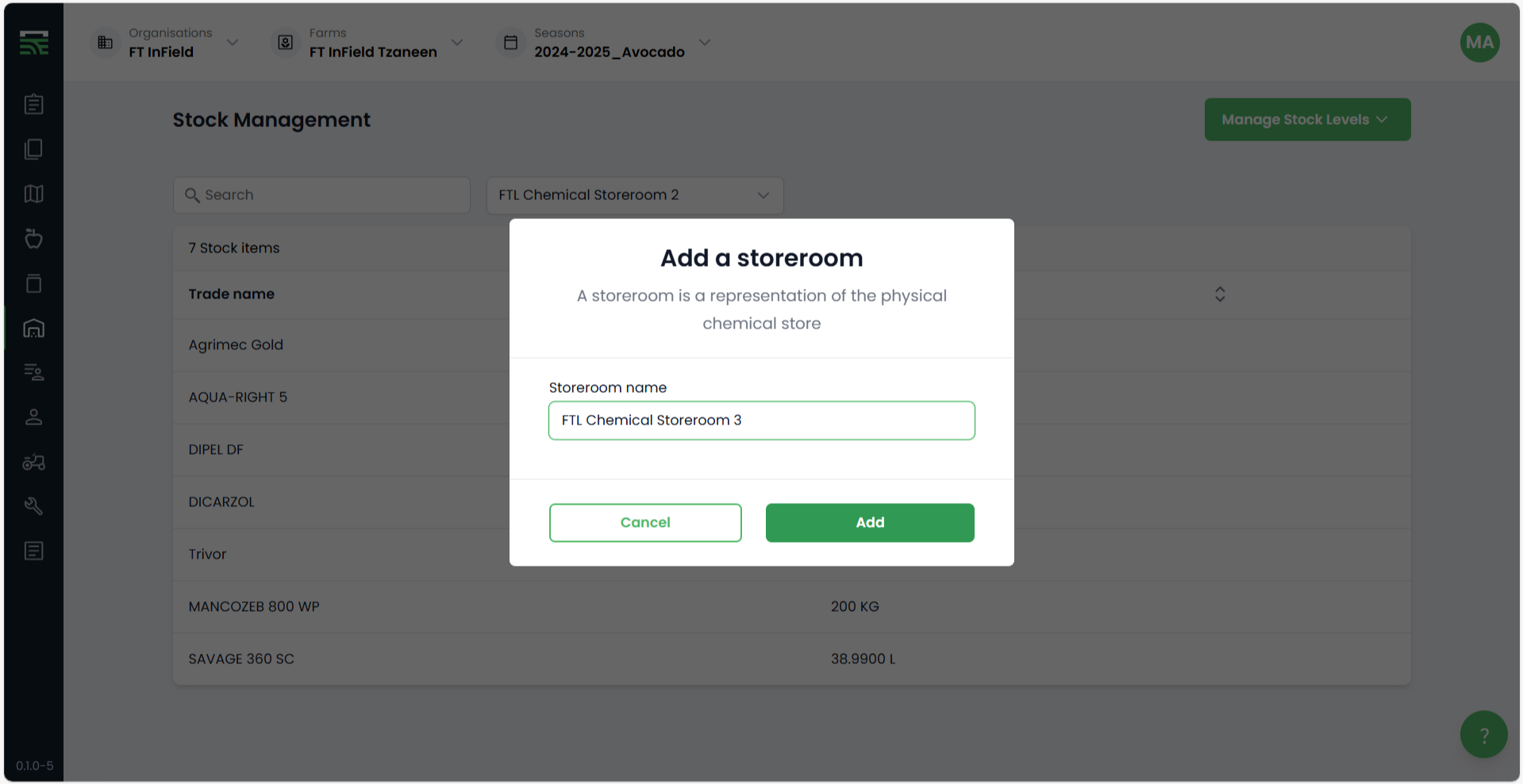Click Add to create the storeroom

point(870,523)
